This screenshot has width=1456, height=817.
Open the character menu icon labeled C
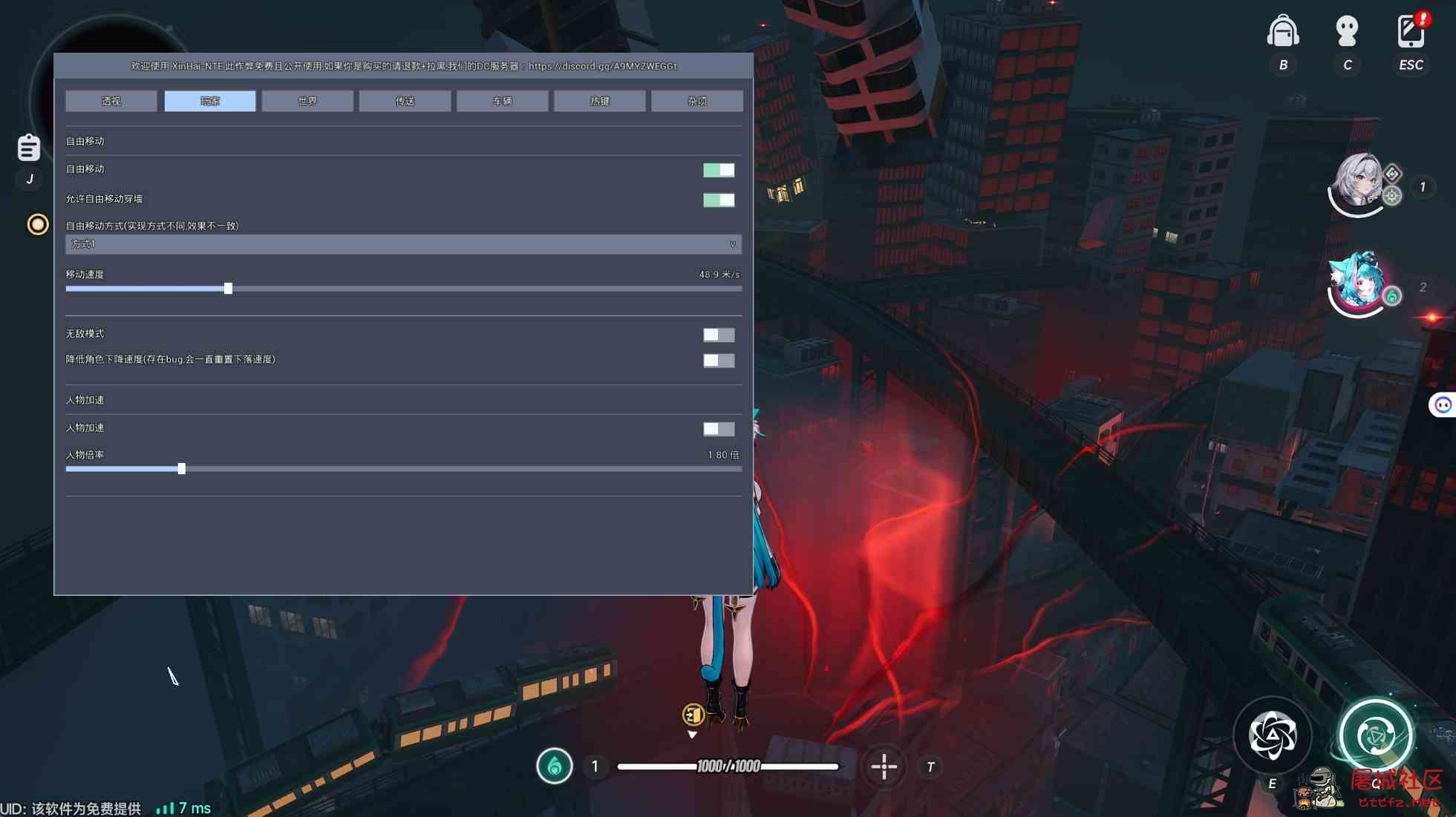(1346, 31)
